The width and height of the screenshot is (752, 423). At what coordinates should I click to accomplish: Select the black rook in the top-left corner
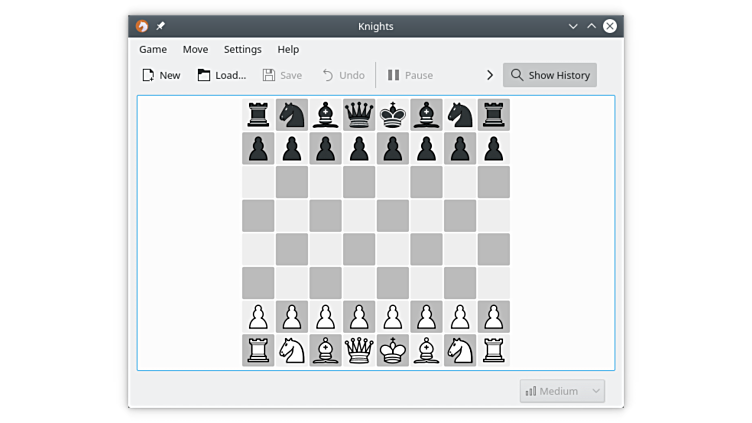(258, 114)
